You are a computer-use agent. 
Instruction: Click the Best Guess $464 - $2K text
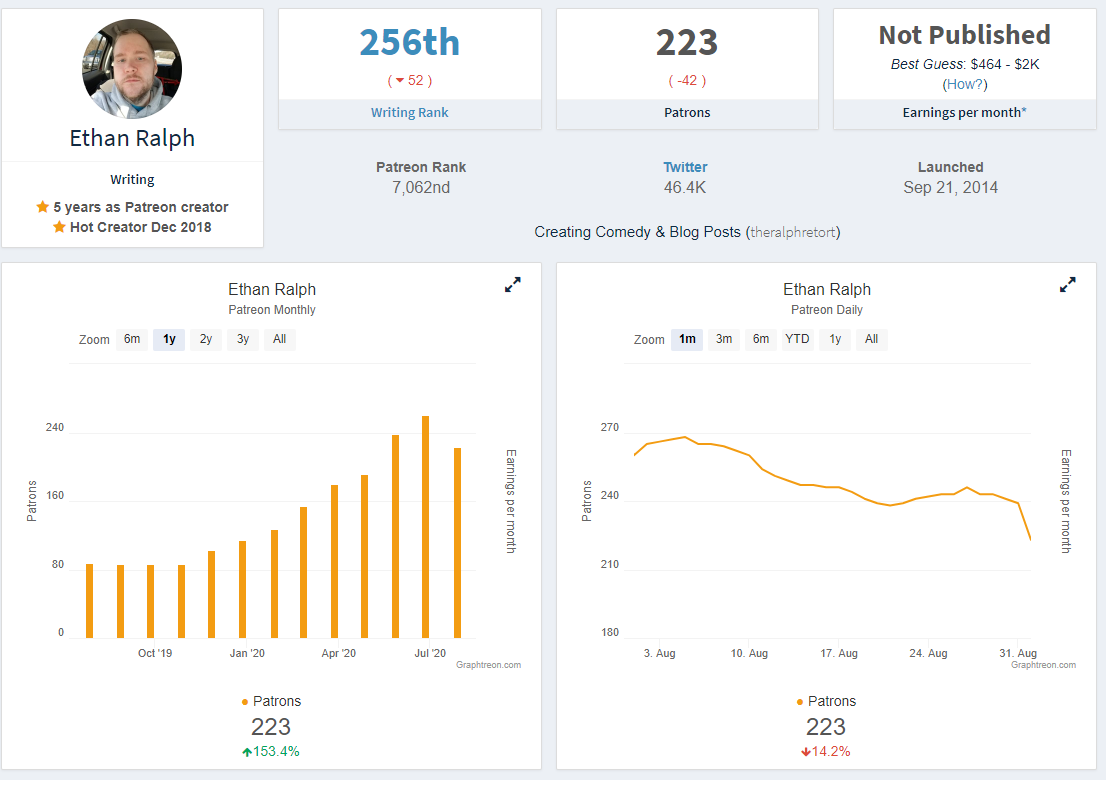click(x=965, y=64)
